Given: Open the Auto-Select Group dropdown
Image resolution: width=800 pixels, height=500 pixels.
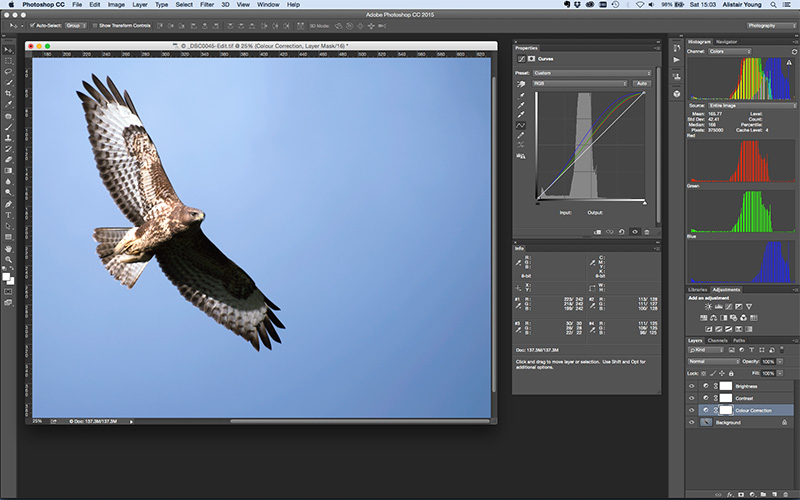Looking at the screenshot, I should [76, 26].
